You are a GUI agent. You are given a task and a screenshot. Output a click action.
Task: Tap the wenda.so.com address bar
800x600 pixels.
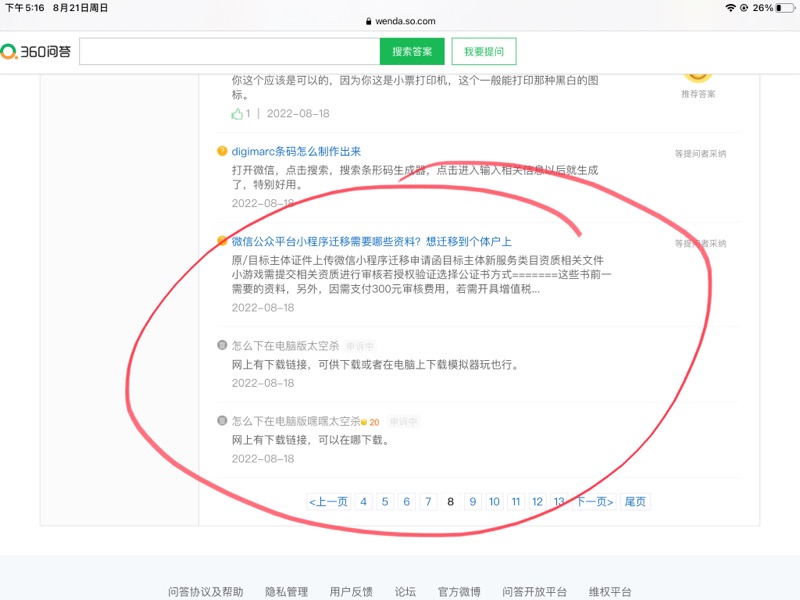tap(401, 21)
